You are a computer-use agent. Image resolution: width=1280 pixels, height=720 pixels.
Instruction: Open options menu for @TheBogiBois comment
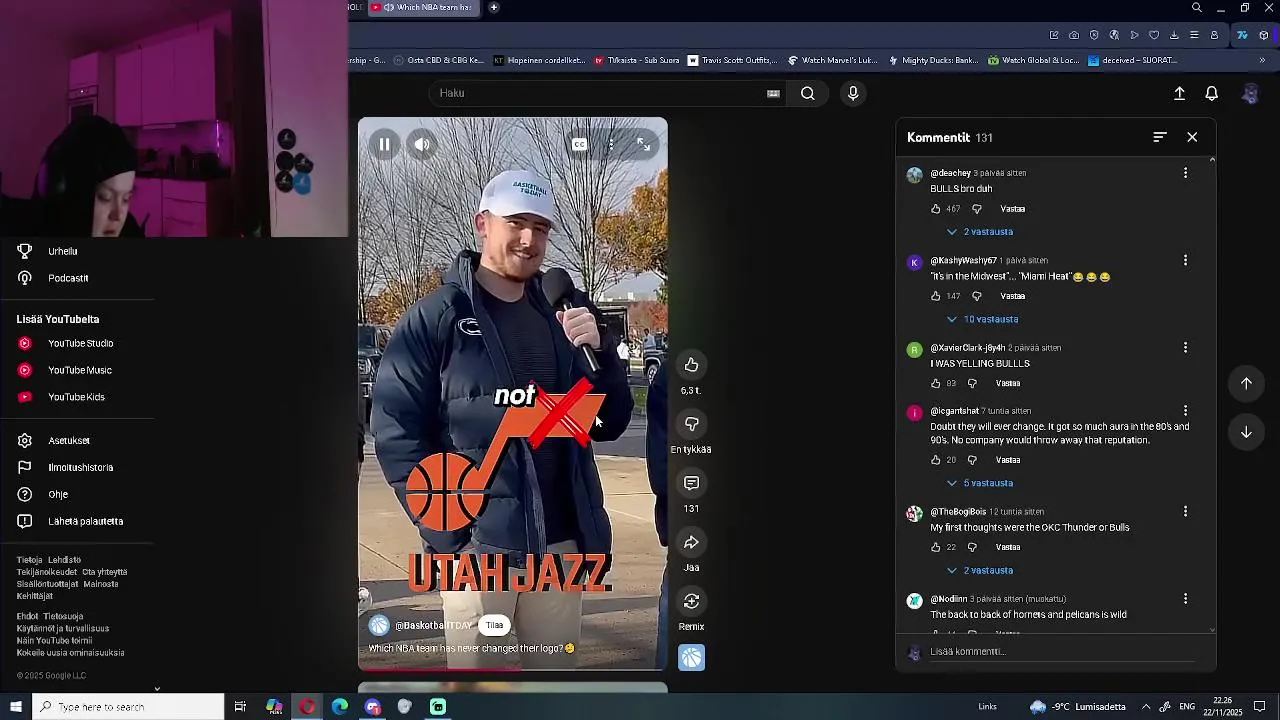point(1185,511)
